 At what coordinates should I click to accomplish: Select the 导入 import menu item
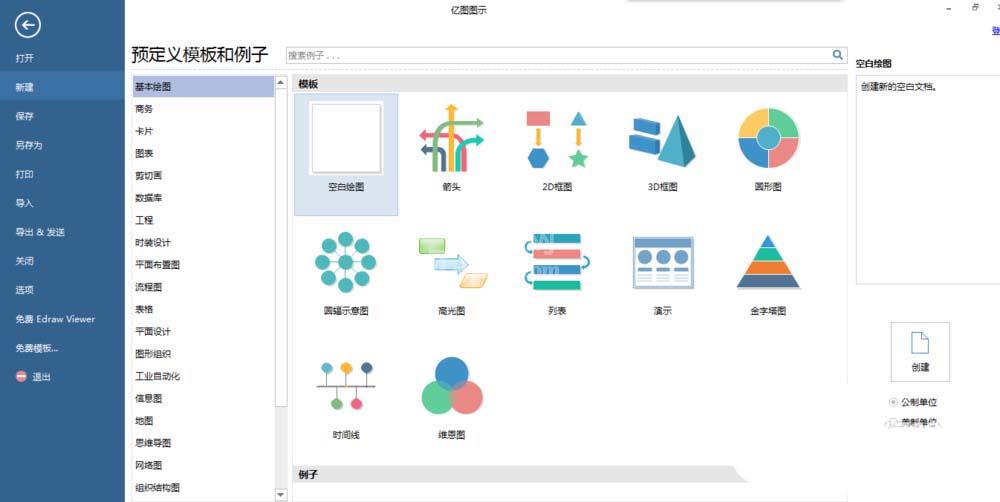(25, 203)
